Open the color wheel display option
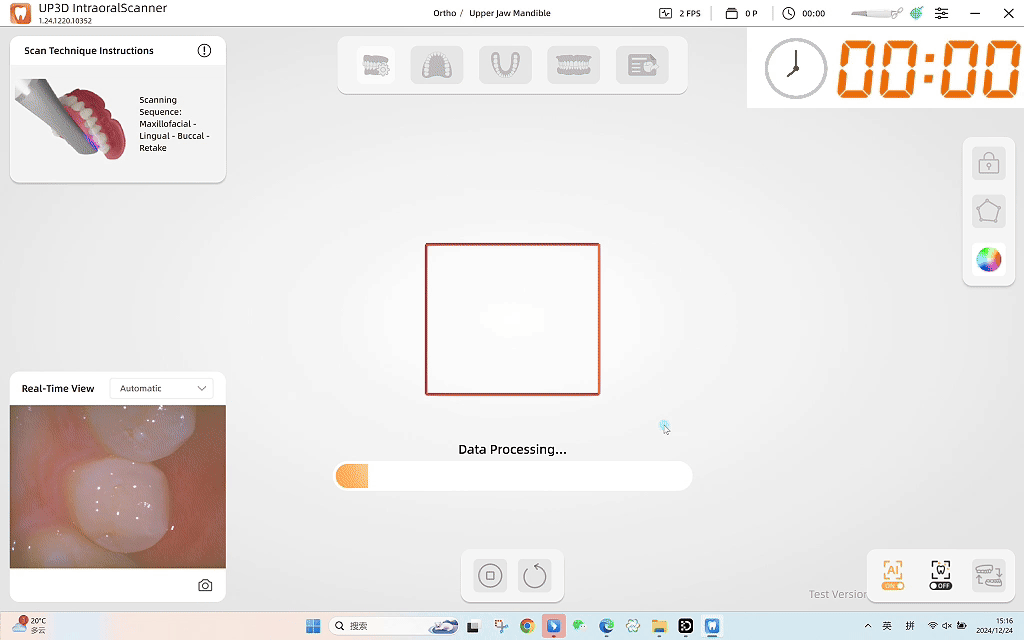Image resolution: width=1024 pixels, height=640 pixels. [x=988, y=260]
